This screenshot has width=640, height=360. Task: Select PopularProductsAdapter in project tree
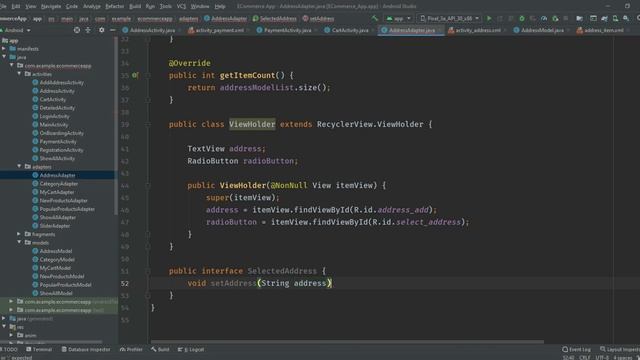coord(67,209)
